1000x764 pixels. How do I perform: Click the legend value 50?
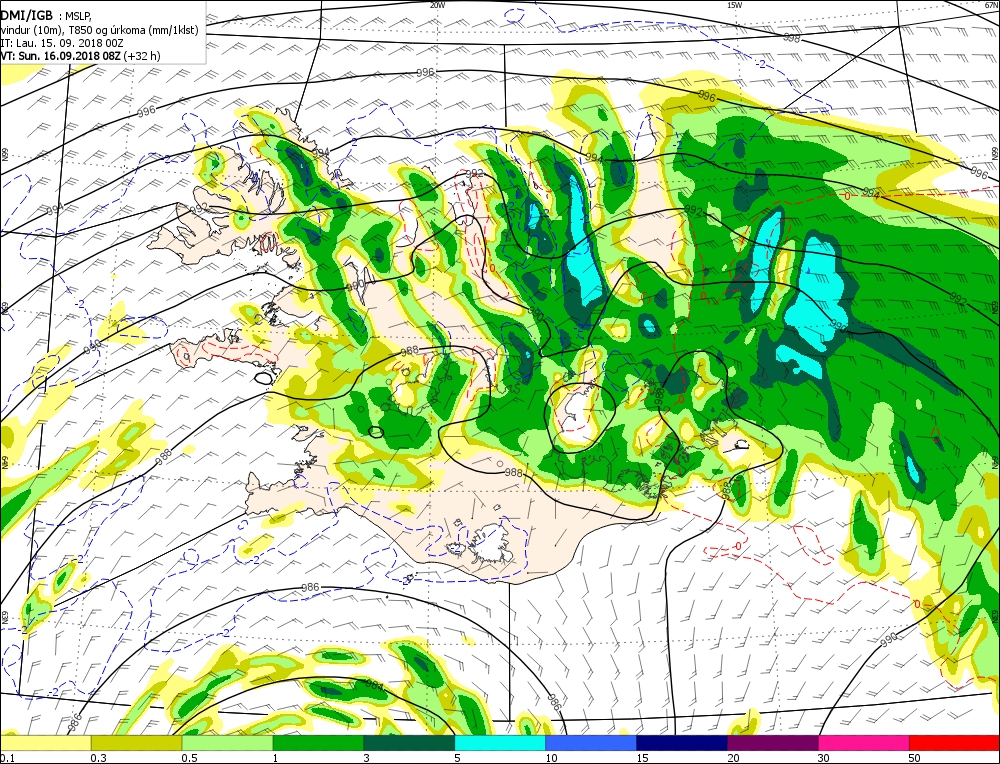(x=916, y=758)
